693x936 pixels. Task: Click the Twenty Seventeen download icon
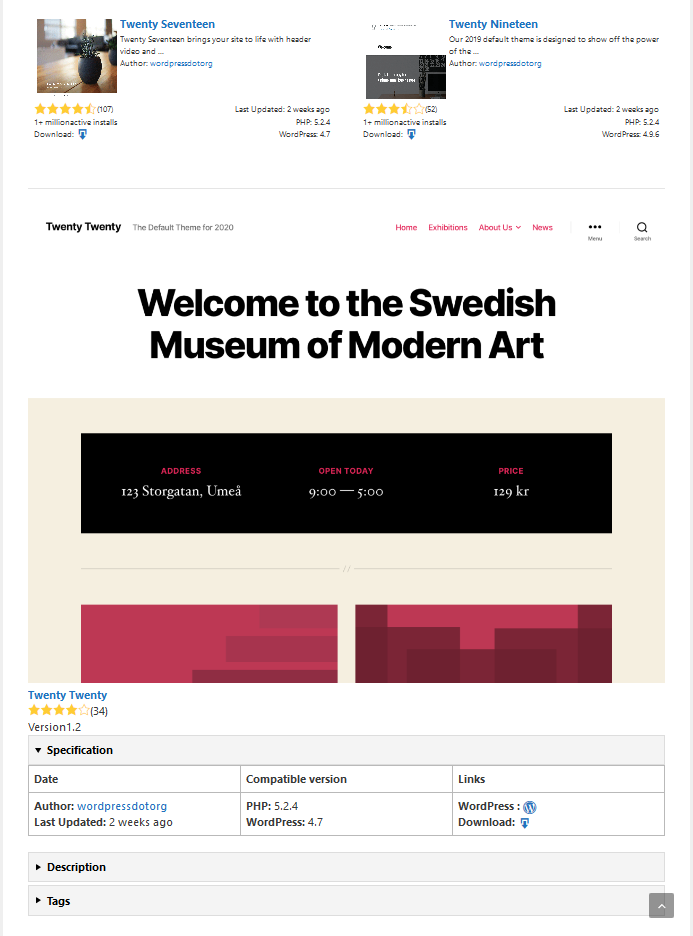coord(82,134)
